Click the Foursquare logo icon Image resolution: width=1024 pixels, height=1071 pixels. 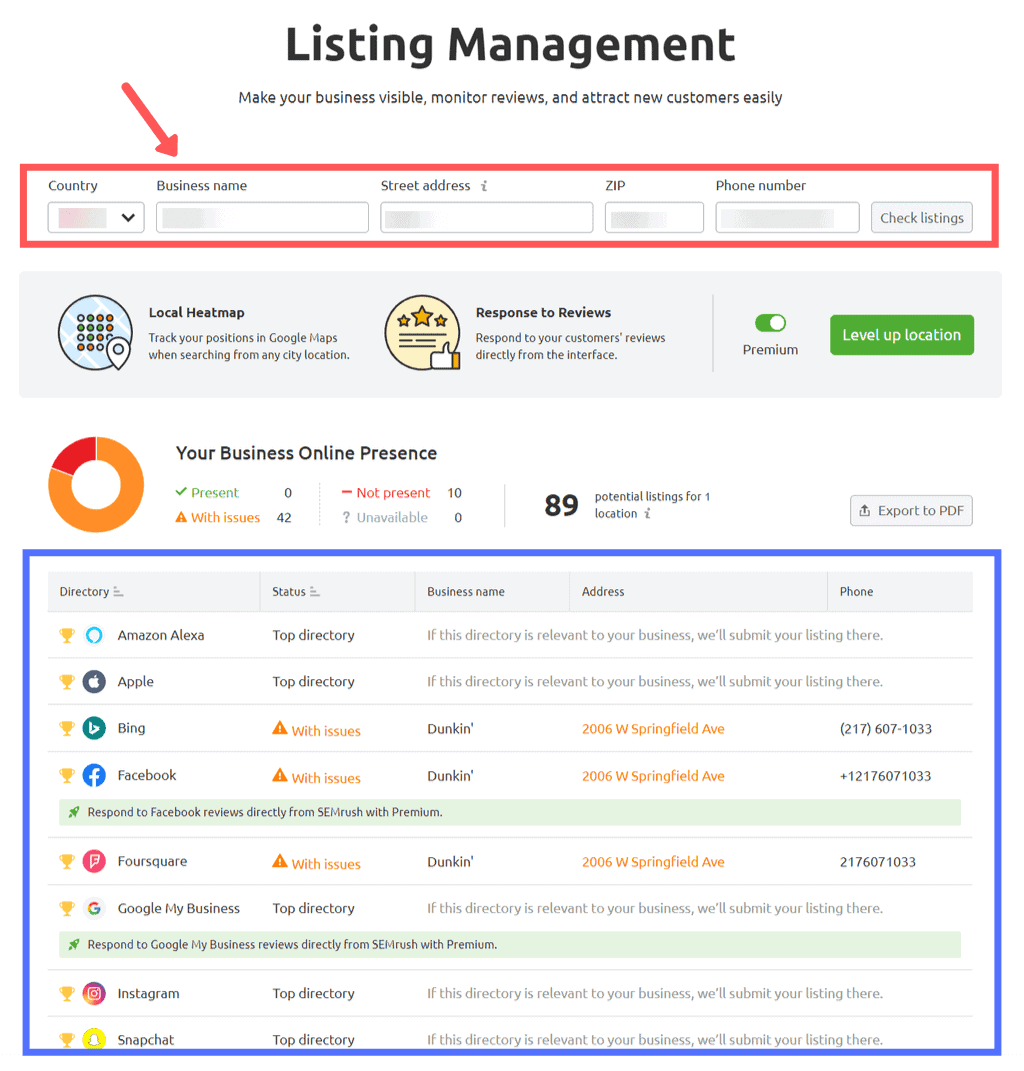(x=94, y=861)
